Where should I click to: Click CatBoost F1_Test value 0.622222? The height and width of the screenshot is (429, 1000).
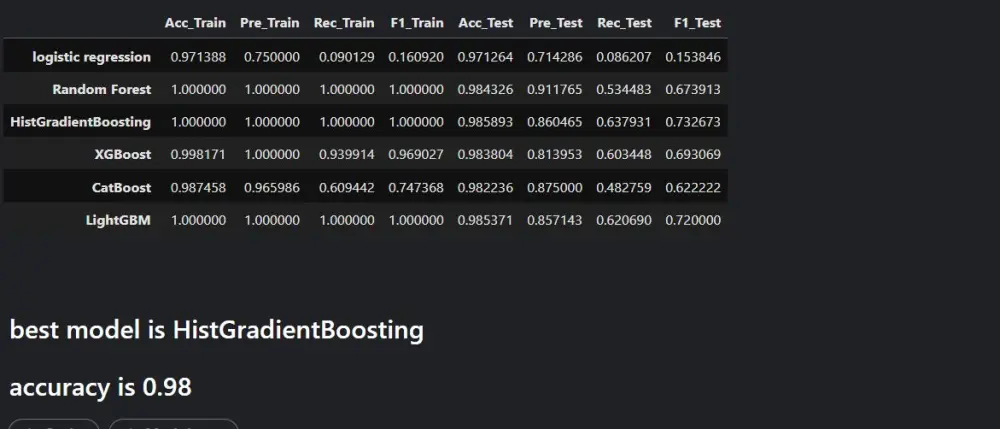coord(693,188)
